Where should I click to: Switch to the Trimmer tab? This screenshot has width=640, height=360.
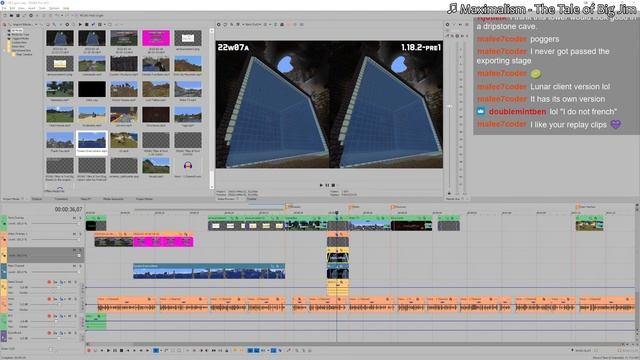252,199
